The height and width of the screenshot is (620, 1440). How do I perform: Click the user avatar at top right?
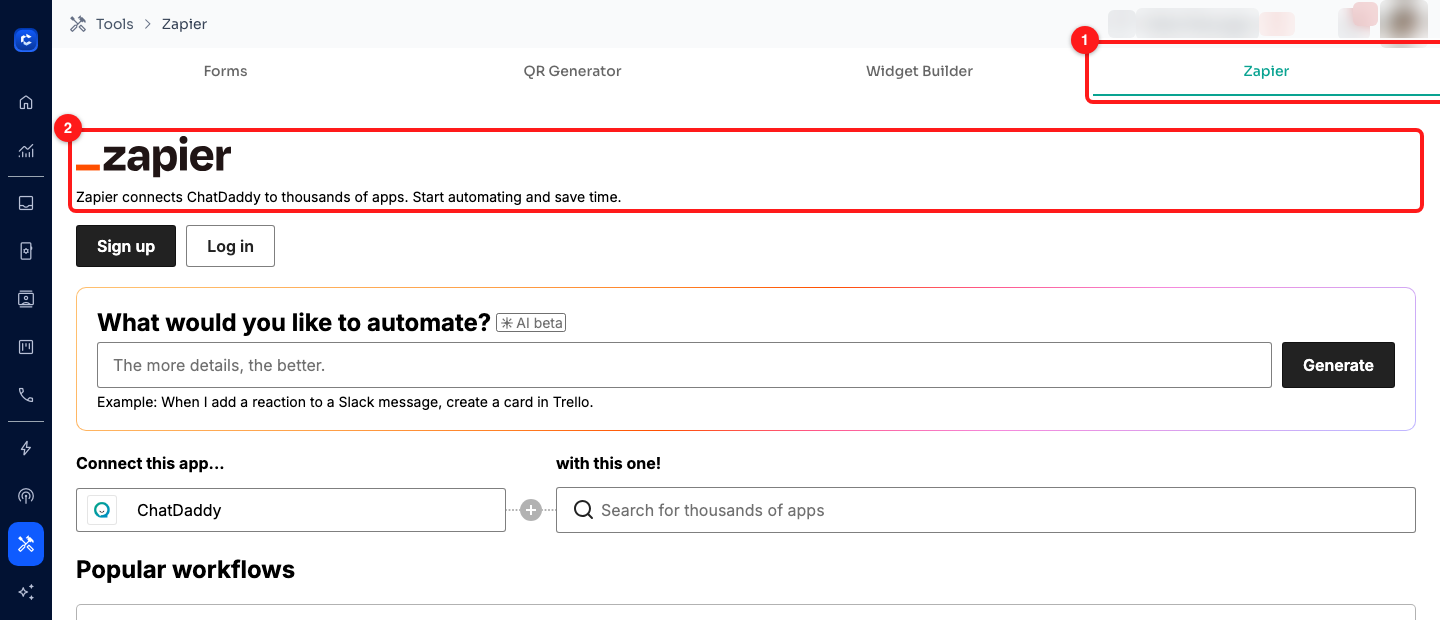tap(1403, 22)
